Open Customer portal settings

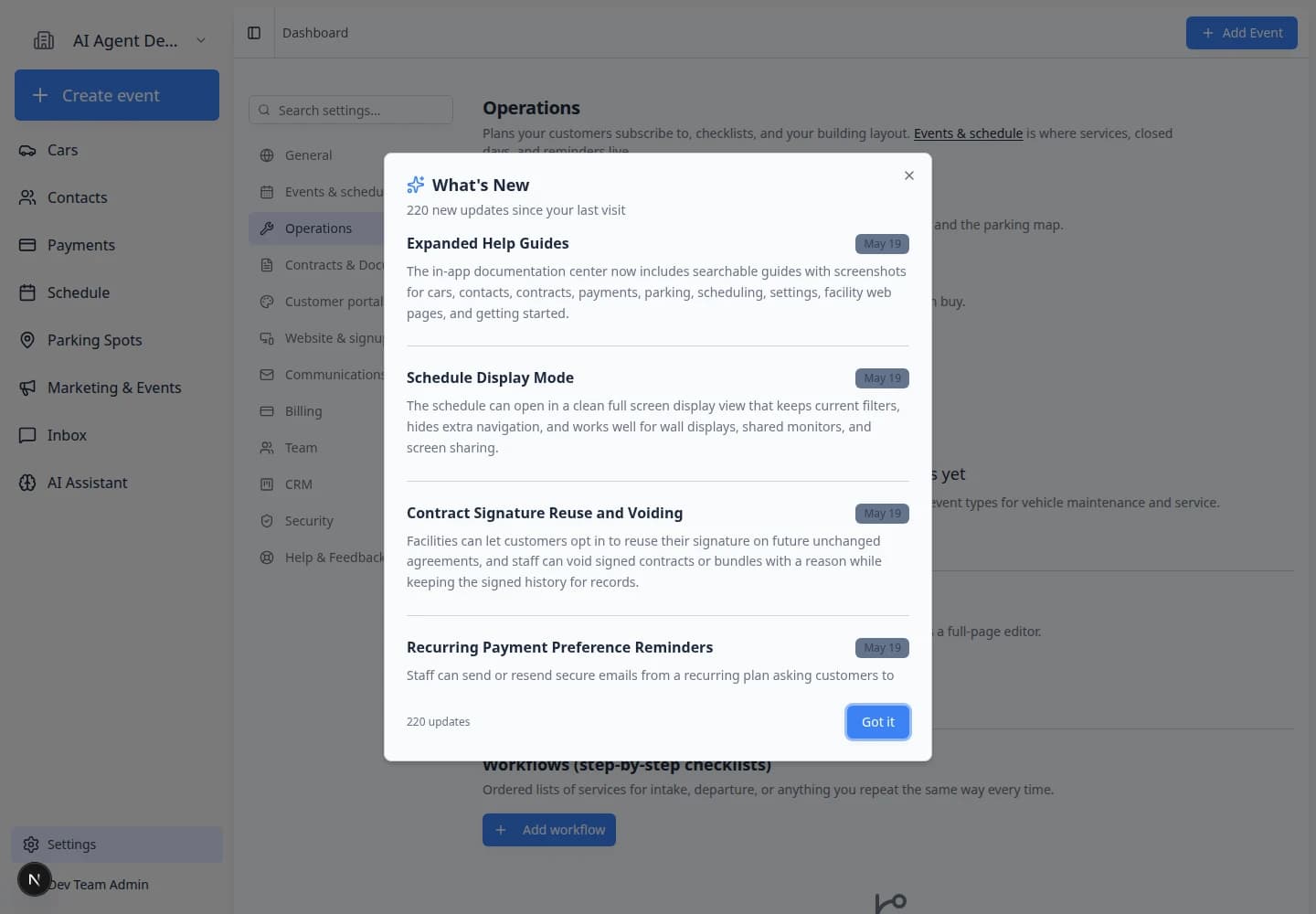(x=316, y=302)
